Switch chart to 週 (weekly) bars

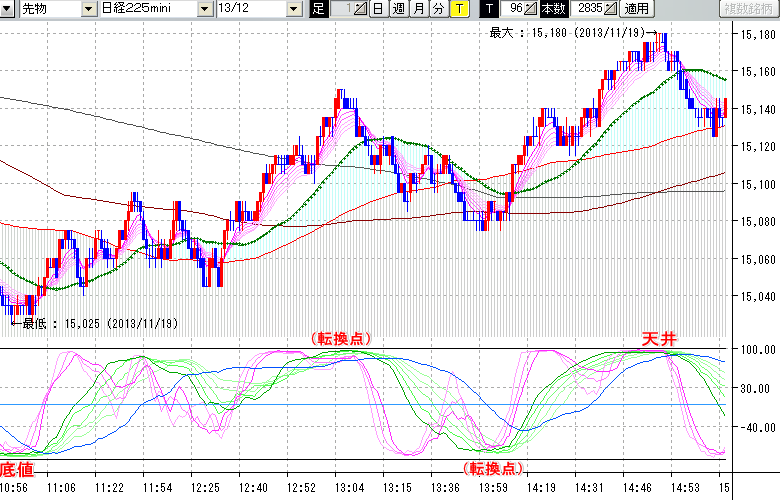398,9
